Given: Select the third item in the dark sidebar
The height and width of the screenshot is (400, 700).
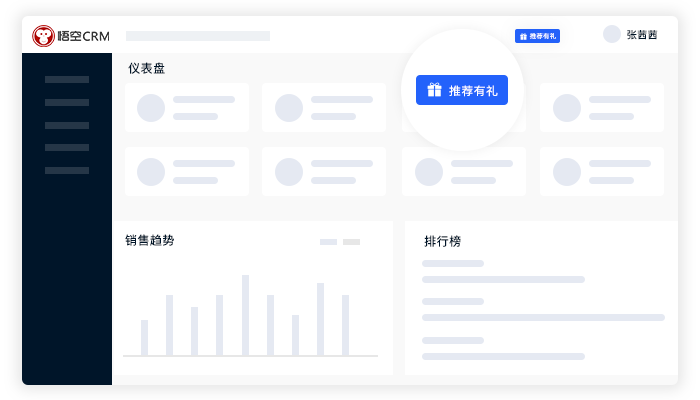Looking at the screenshot, I should click(x=67, y=125).
